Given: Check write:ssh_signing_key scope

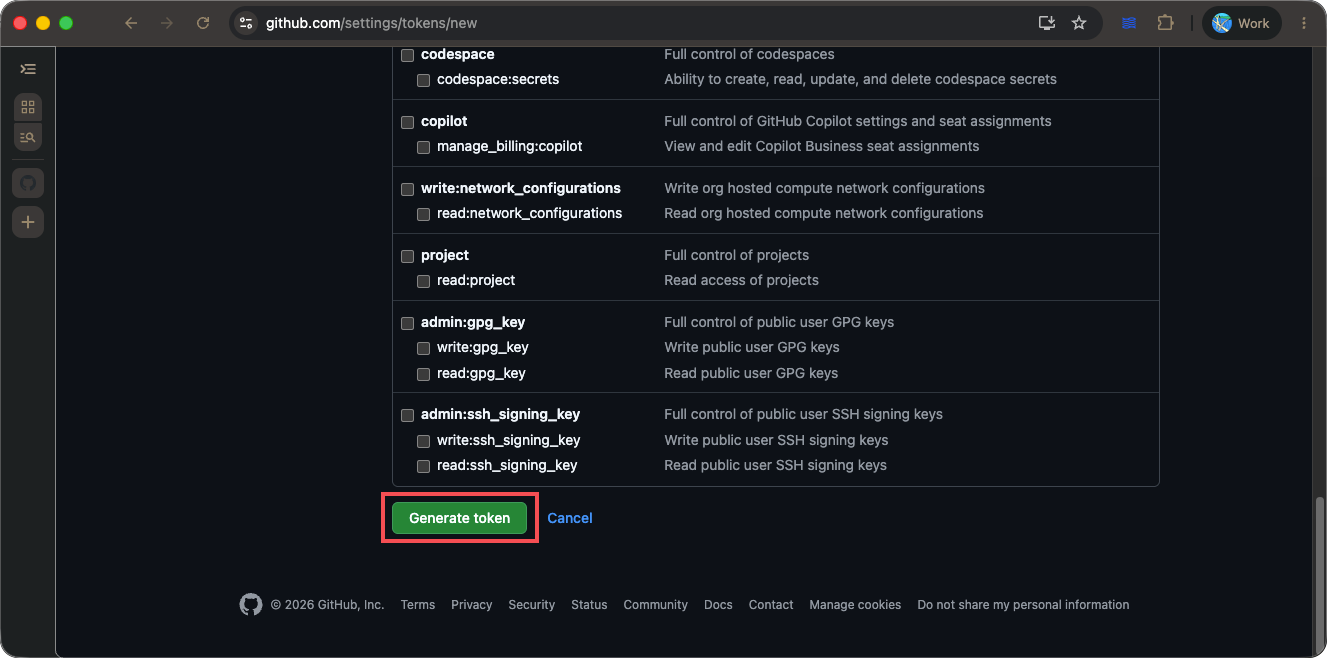Looking at the screenshot, I should (423, 441).
